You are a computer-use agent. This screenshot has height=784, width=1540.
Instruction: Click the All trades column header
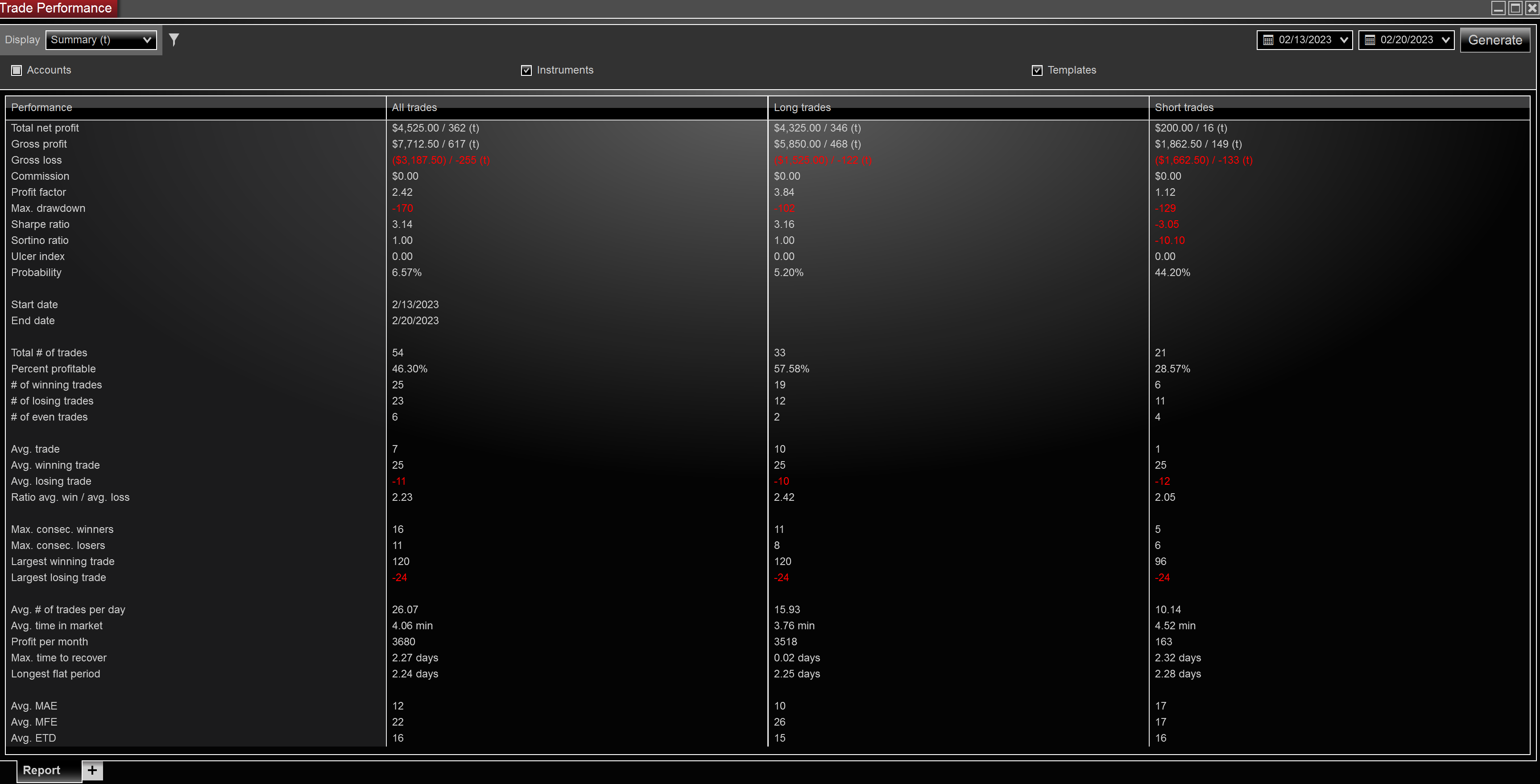click(x=576, y=107)
